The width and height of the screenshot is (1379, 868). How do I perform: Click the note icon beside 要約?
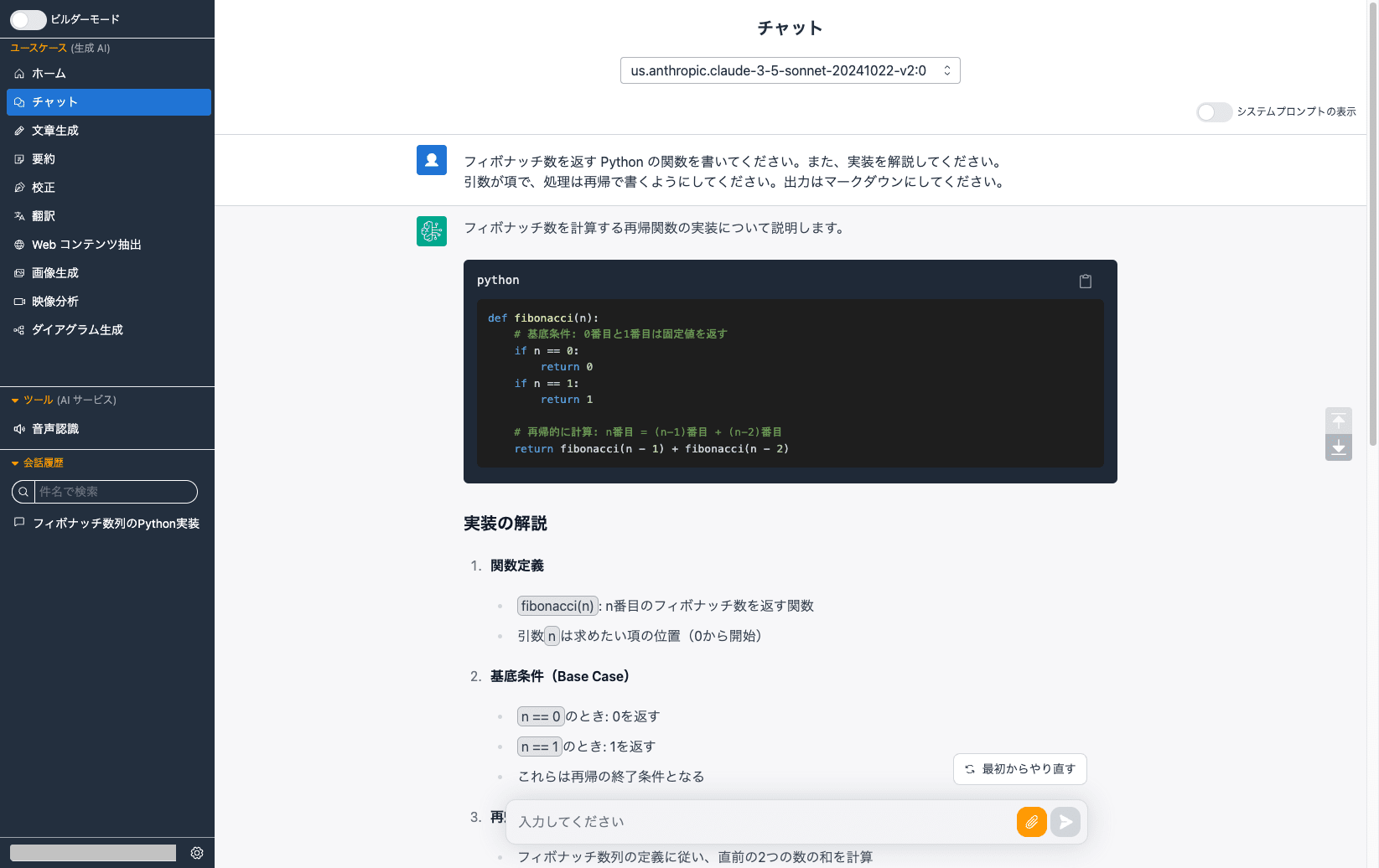click(19, 159)
